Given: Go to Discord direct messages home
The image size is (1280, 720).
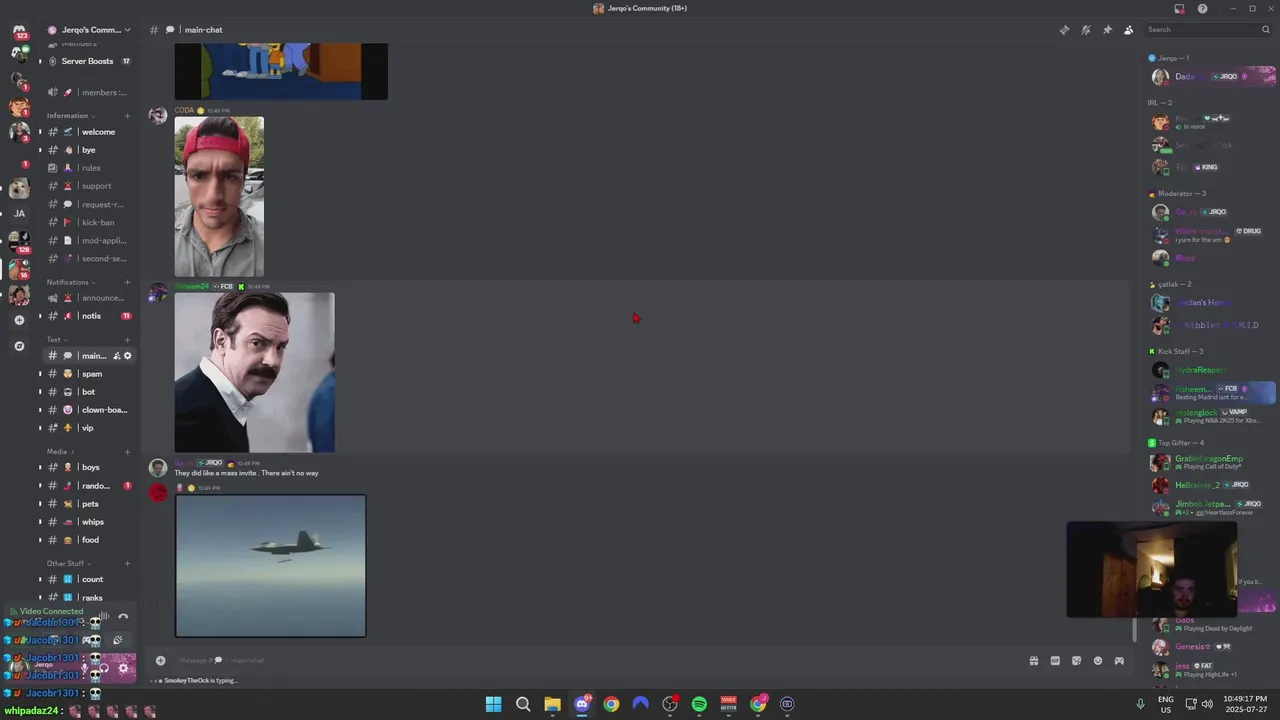Looking at the screenshot, I should pos(19,30).
